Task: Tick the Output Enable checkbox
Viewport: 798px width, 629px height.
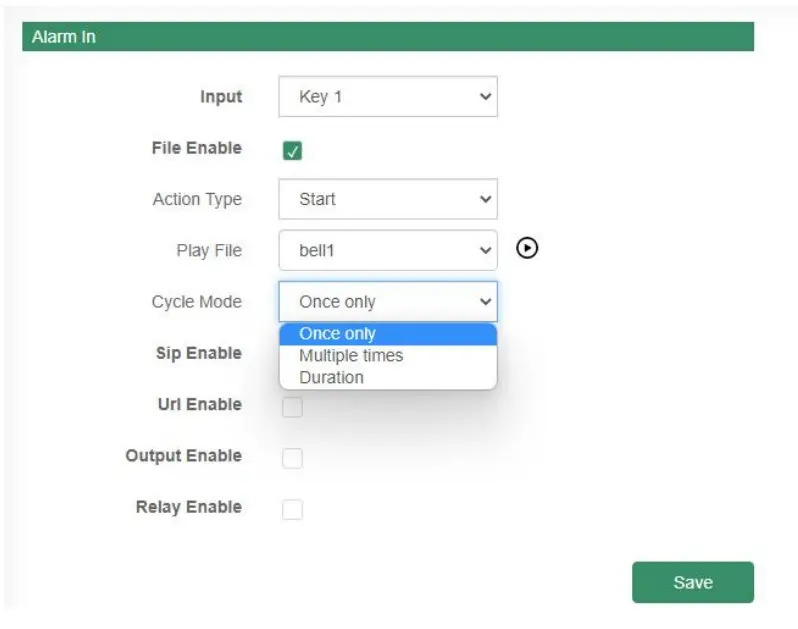Action: pos(292,458)
